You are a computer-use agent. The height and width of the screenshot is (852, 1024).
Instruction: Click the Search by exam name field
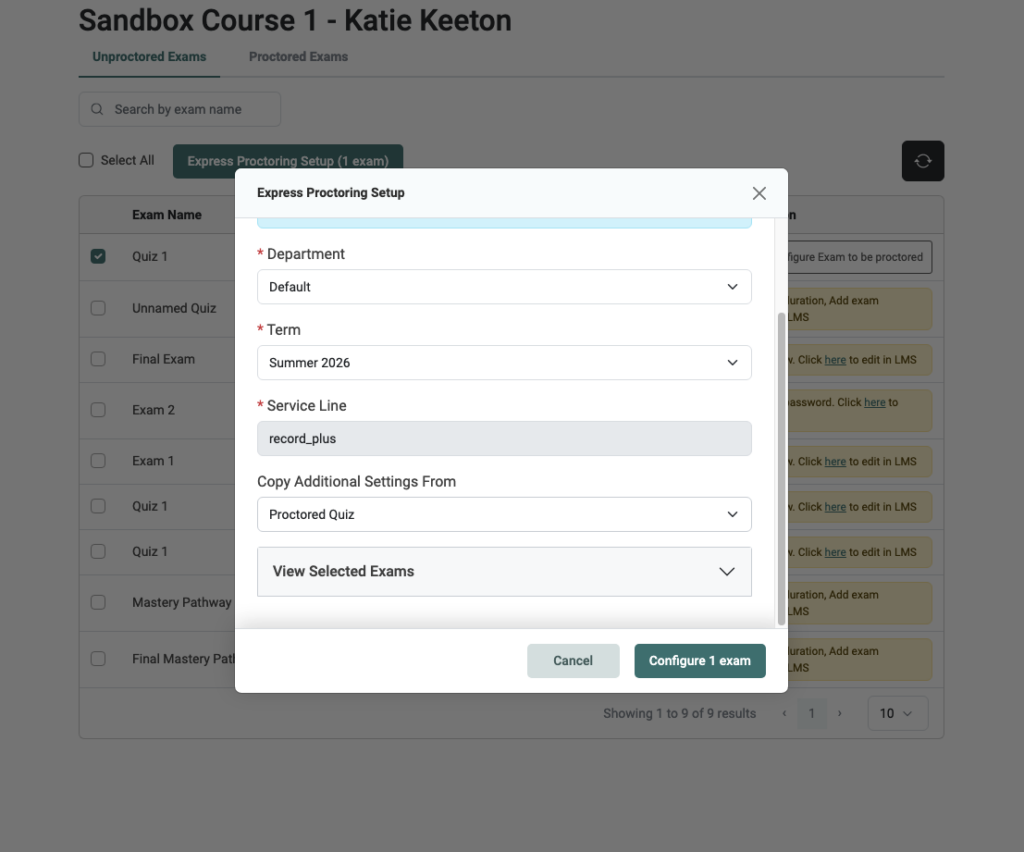pyautogui.click(x=180, y=109)
